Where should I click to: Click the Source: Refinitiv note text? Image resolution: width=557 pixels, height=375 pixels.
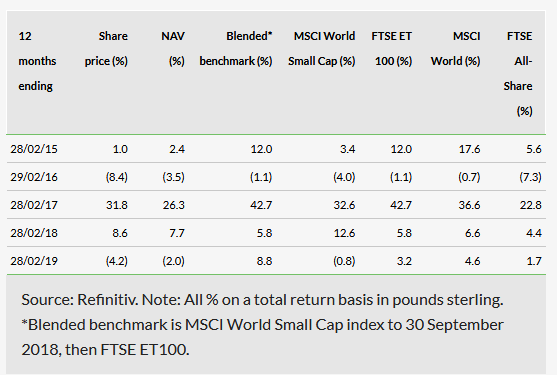point(262,300)
